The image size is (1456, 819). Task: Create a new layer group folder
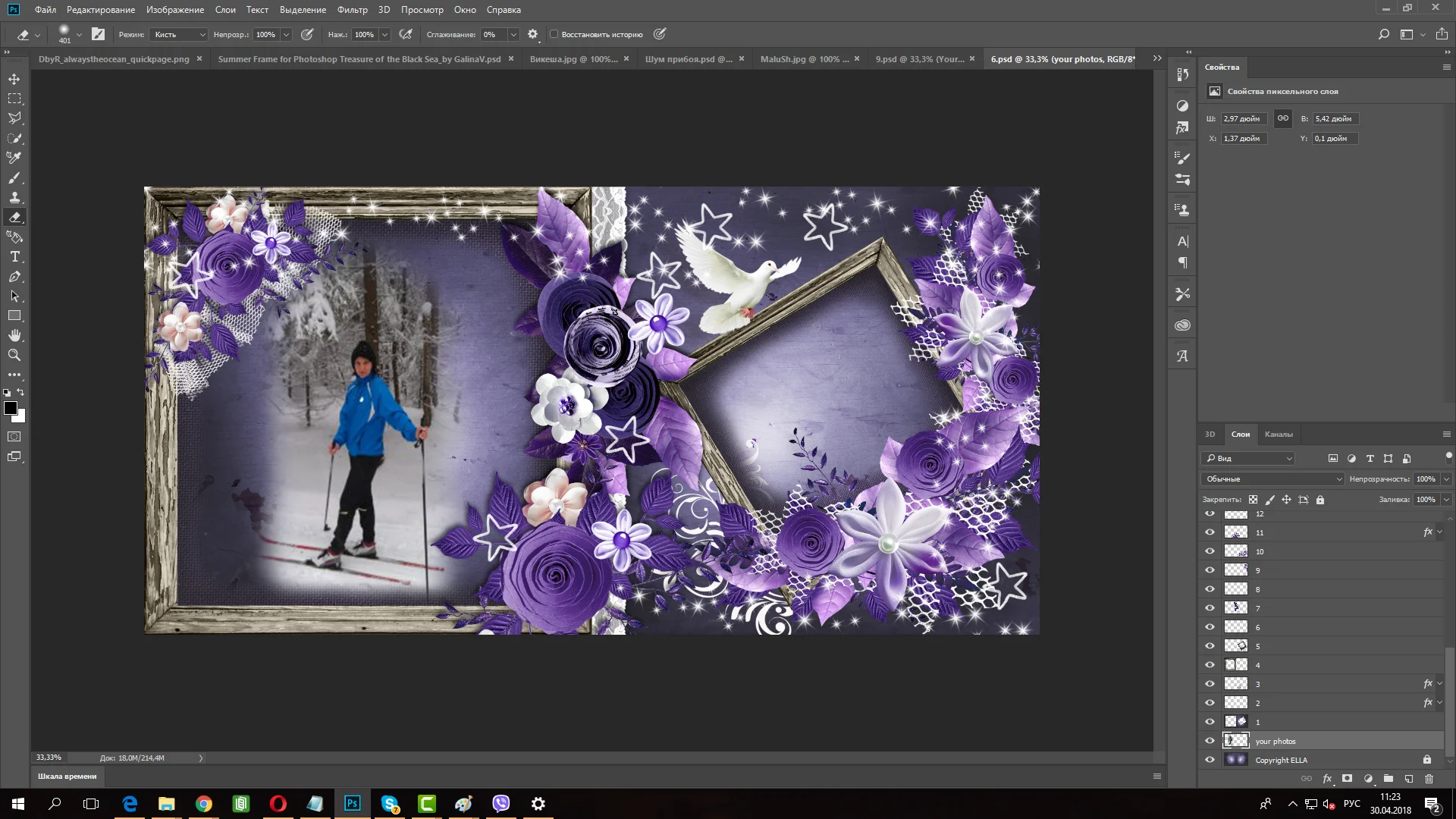tap(1389, 779)
